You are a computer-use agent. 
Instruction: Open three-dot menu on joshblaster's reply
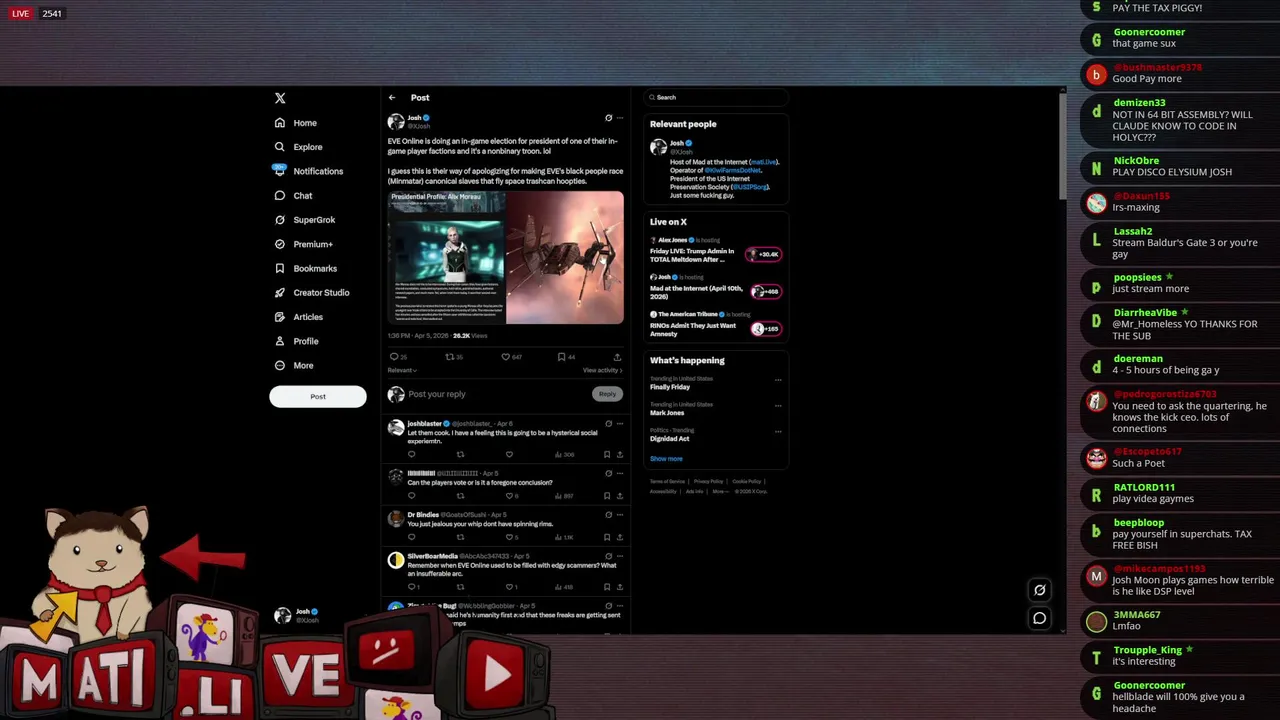click(620, 424)
